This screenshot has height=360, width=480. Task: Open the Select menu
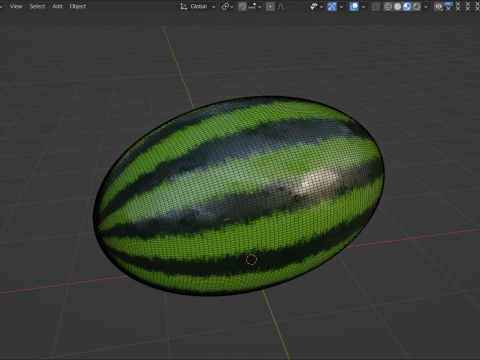point(37,6)
